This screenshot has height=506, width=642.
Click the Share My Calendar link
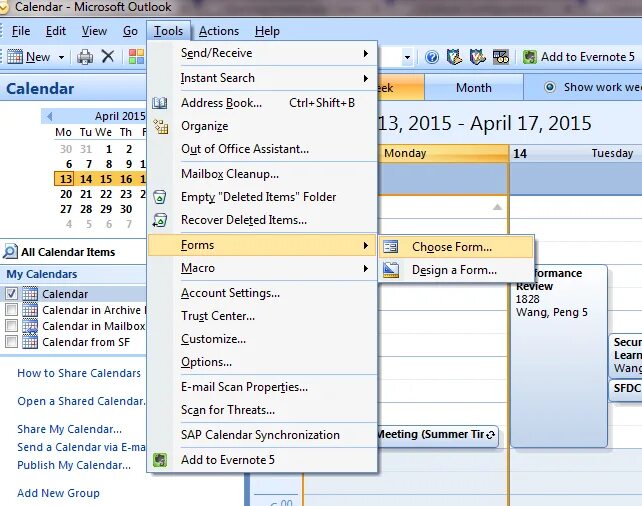(70, 429)
